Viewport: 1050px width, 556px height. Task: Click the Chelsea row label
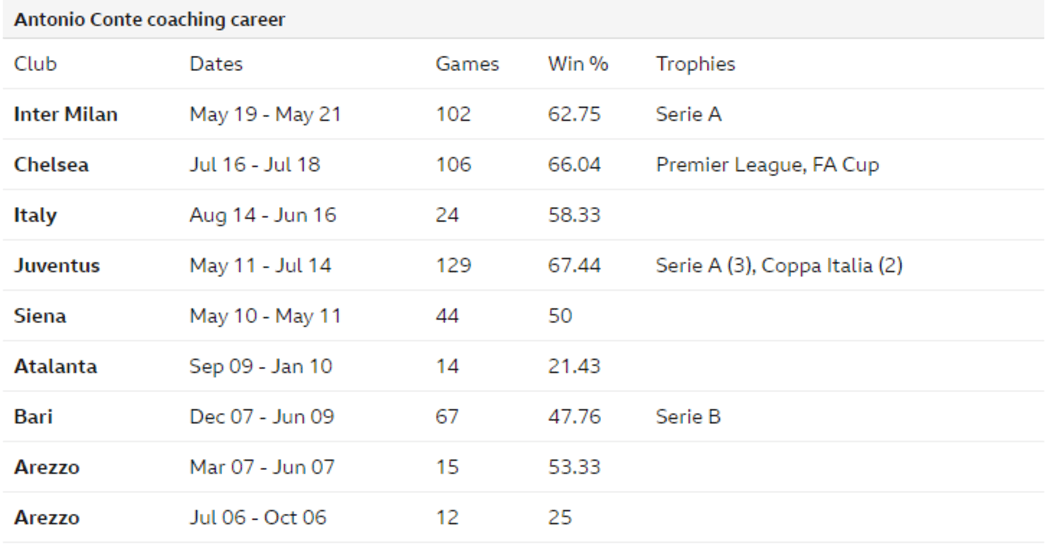51,165
